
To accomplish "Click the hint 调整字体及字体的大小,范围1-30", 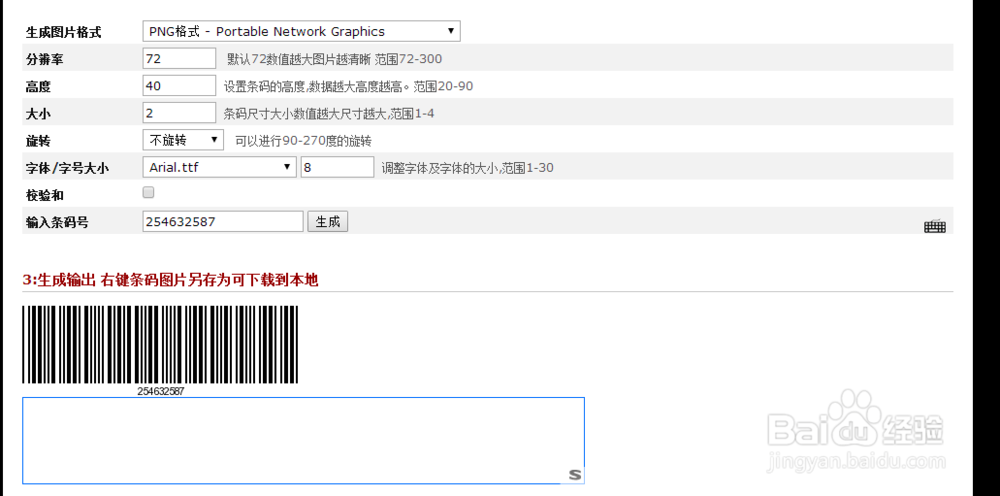I will (x=467, y=168).
